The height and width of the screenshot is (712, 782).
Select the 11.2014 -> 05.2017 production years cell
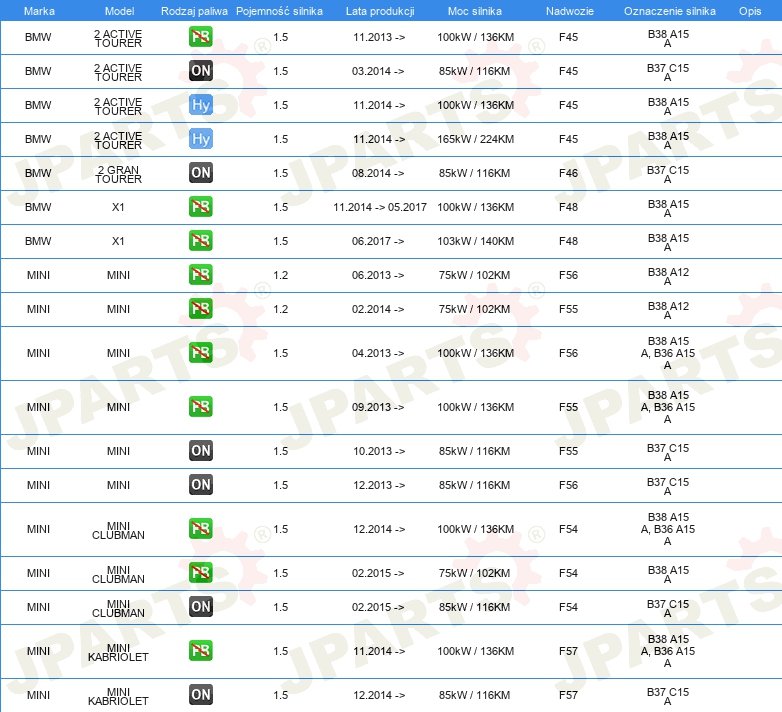(380, 207)
